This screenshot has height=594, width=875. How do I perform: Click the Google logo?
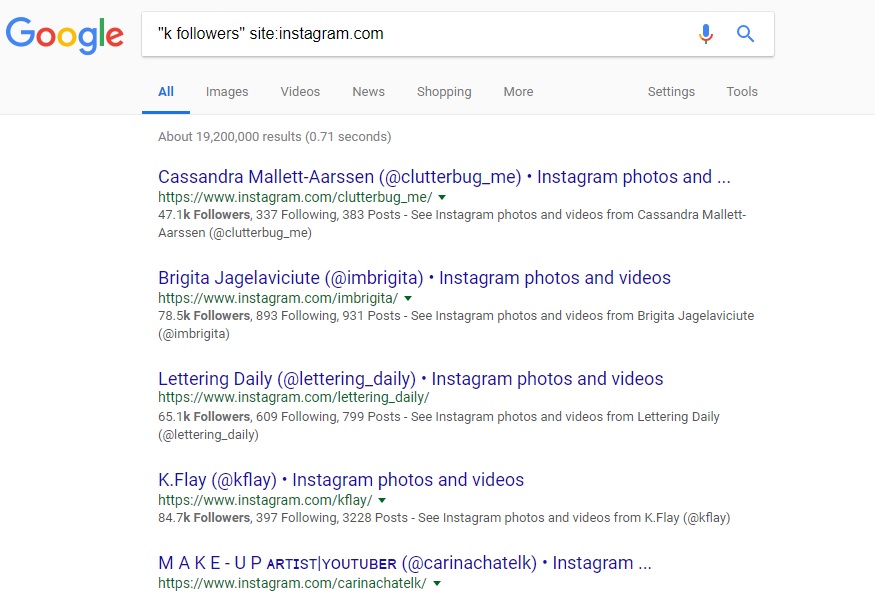pyautogui.click(x=65, y=35)
